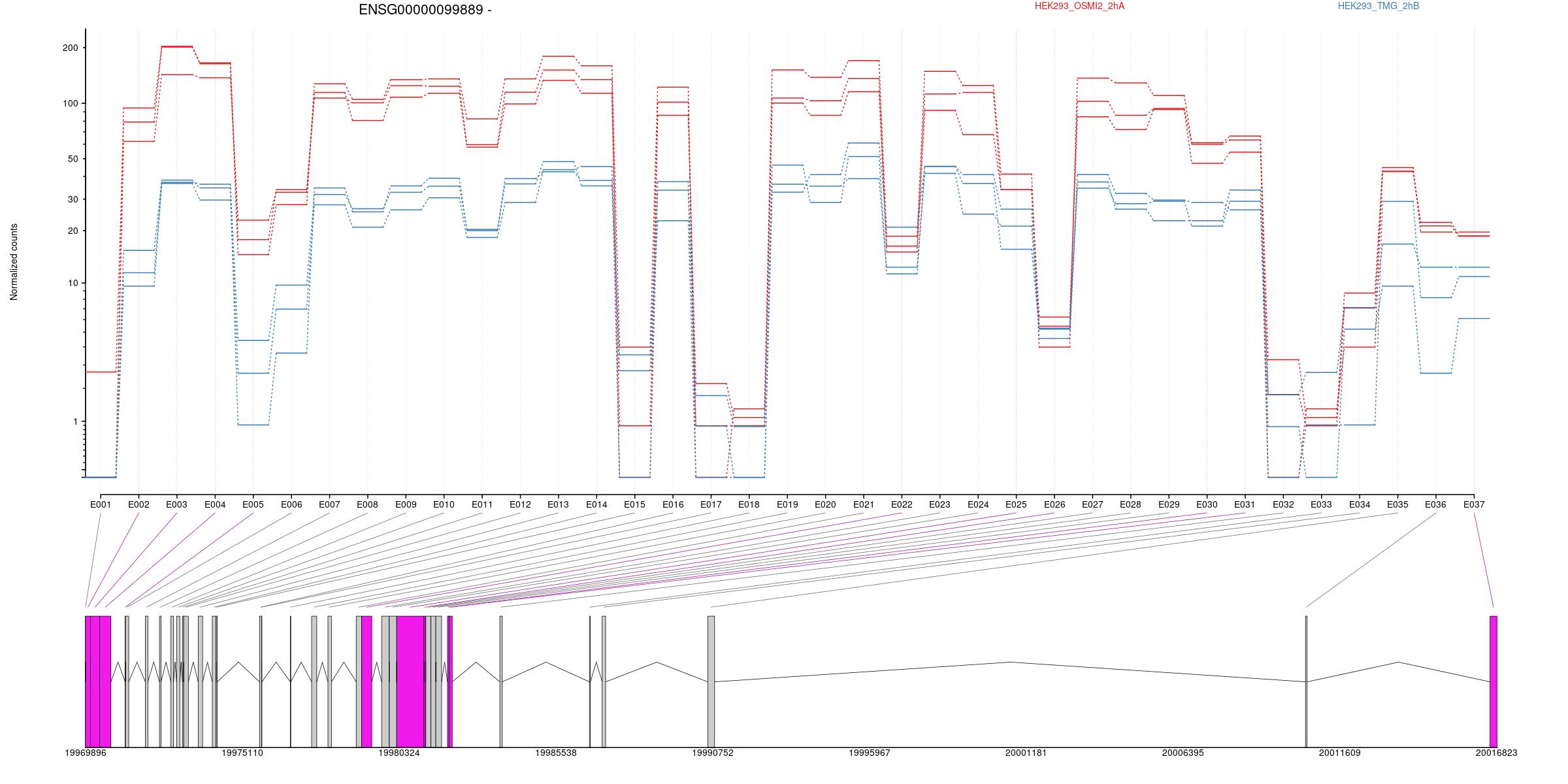Image resolution: width=1568 pixels, height=784 pixels.
Task: Click exon label E014
Action: 596,504
